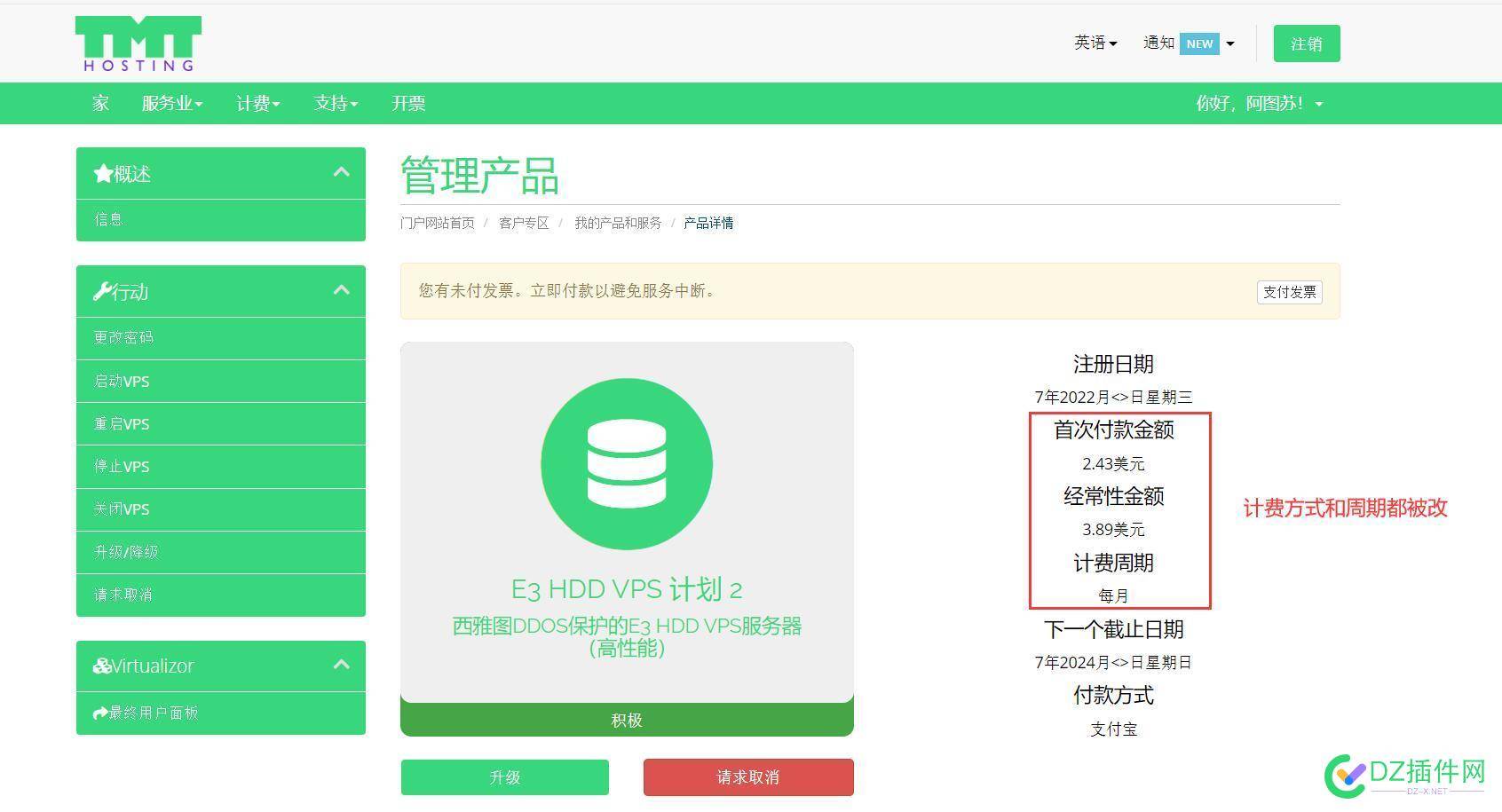This screenshot has width=1502, height=812.
Task: Open the 支持 menu dropdown
Action: point(336,103)
